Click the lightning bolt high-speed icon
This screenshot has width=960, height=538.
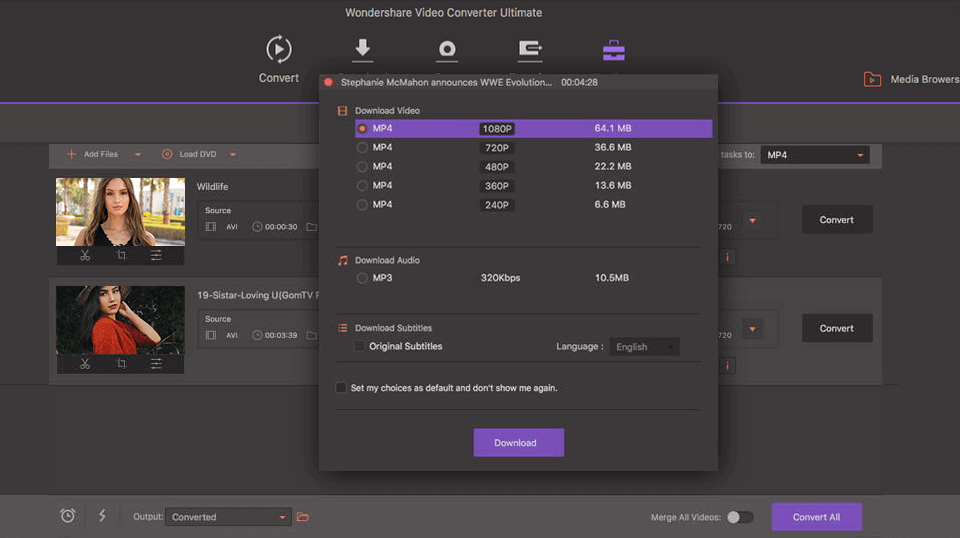(x=102, y=516)
